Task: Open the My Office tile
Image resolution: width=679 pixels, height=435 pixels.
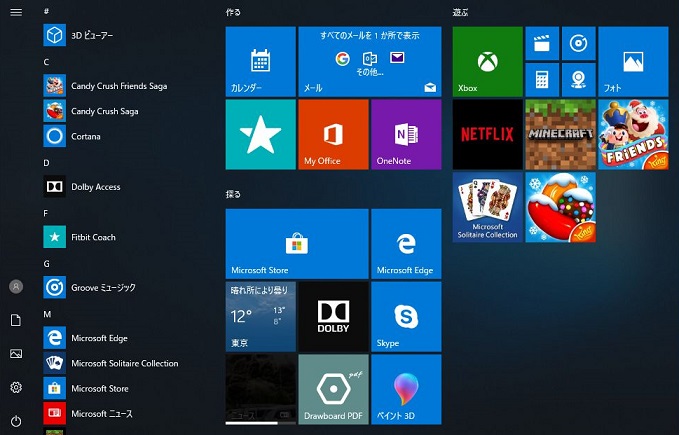Action: click(333, 134)
